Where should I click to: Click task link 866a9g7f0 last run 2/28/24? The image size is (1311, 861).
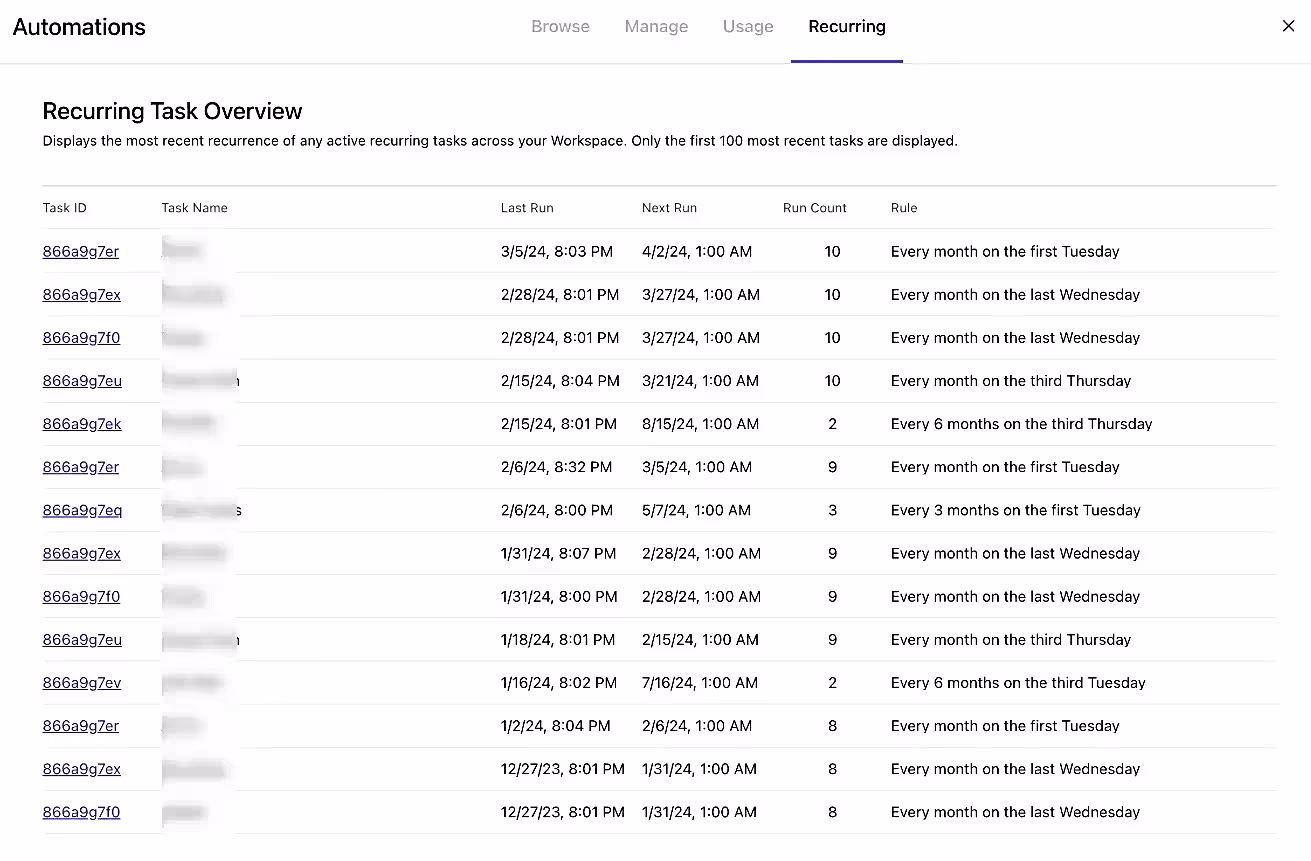click(81, 338)
